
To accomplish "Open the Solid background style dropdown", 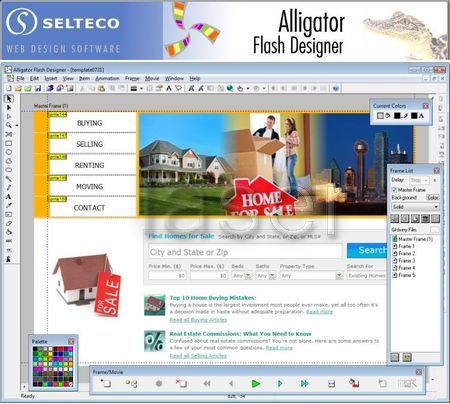I will (x=415, y=207).
